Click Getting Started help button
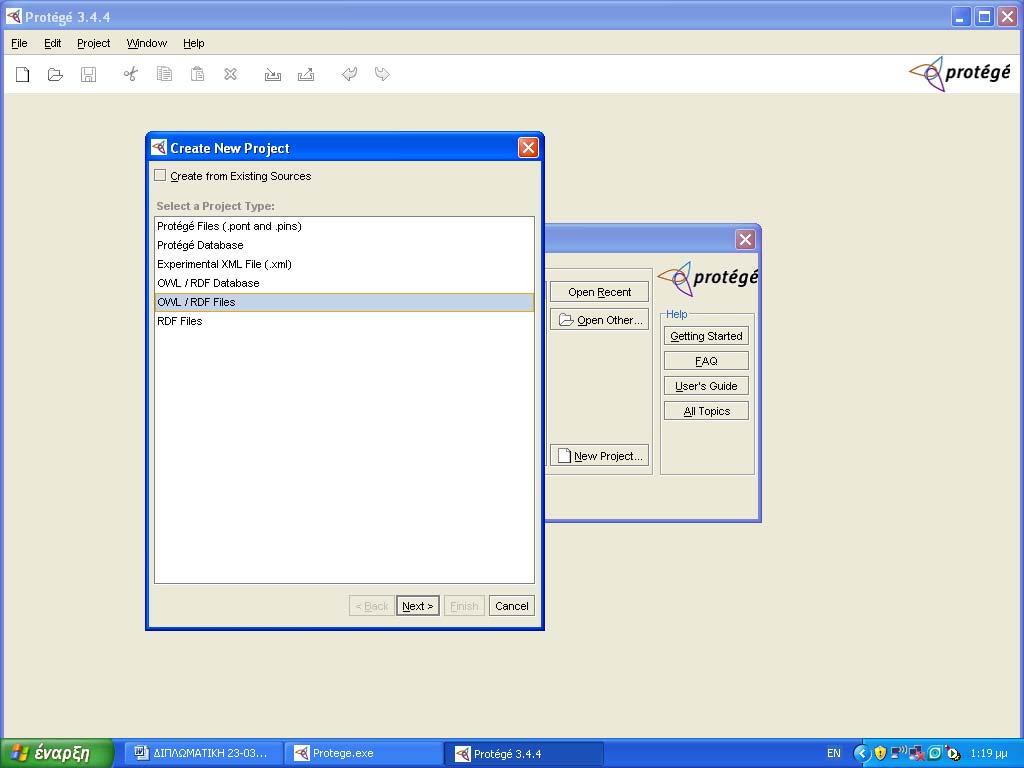 [706, 336]
